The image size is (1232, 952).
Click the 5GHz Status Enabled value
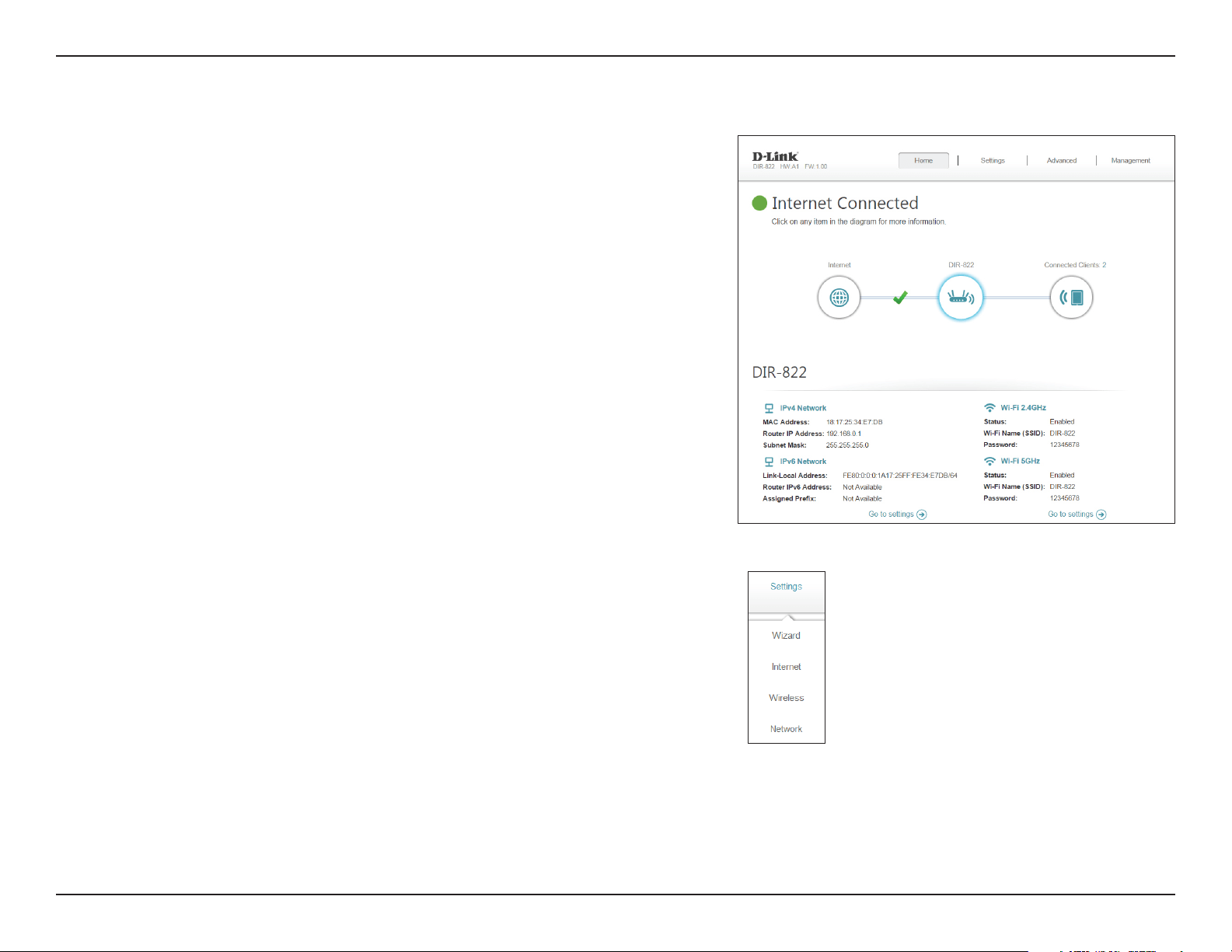pos(1062,475)
